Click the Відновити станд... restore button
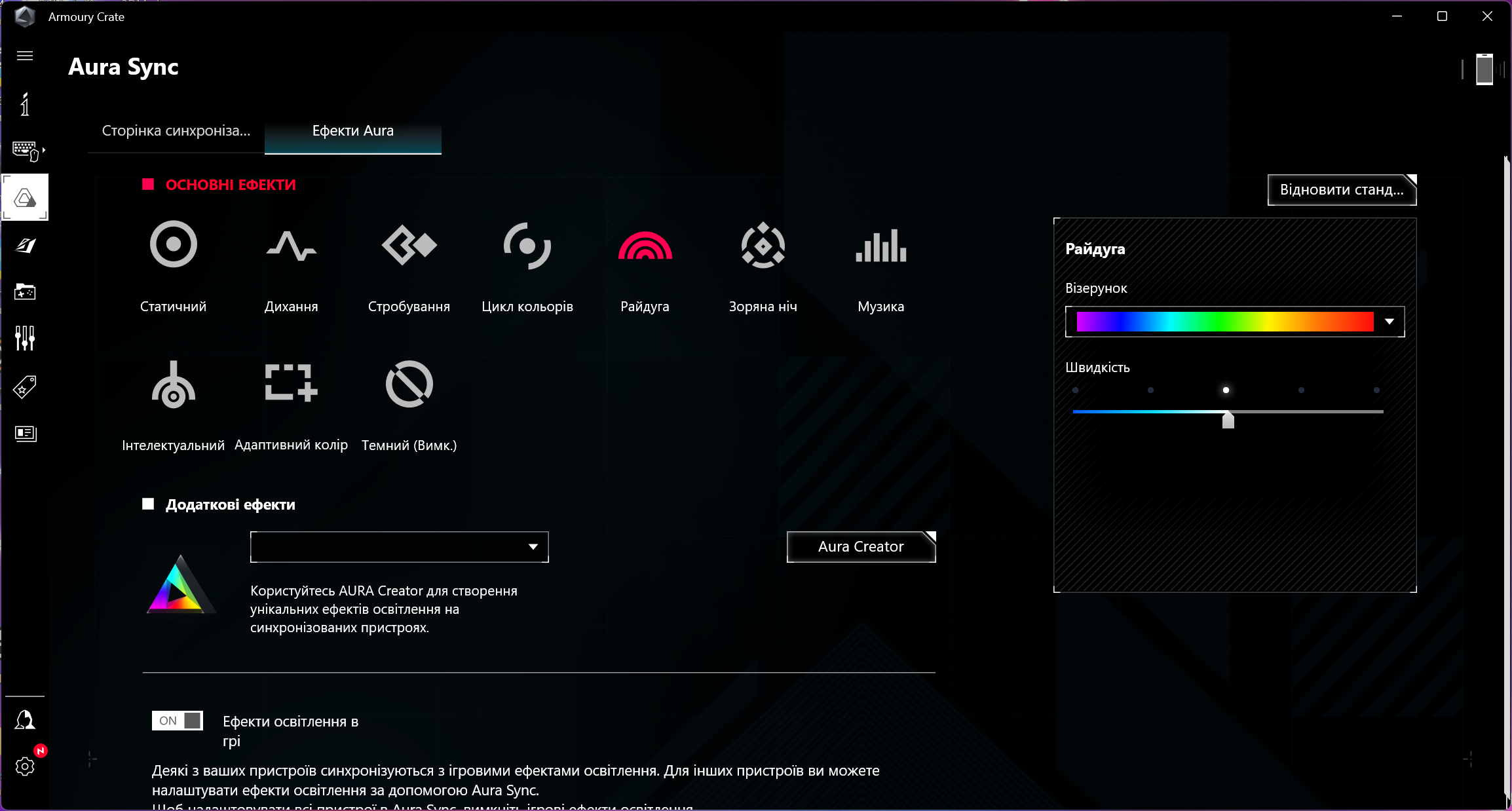The width and height of the screenshot is (1512, 811). (1342, 190)
